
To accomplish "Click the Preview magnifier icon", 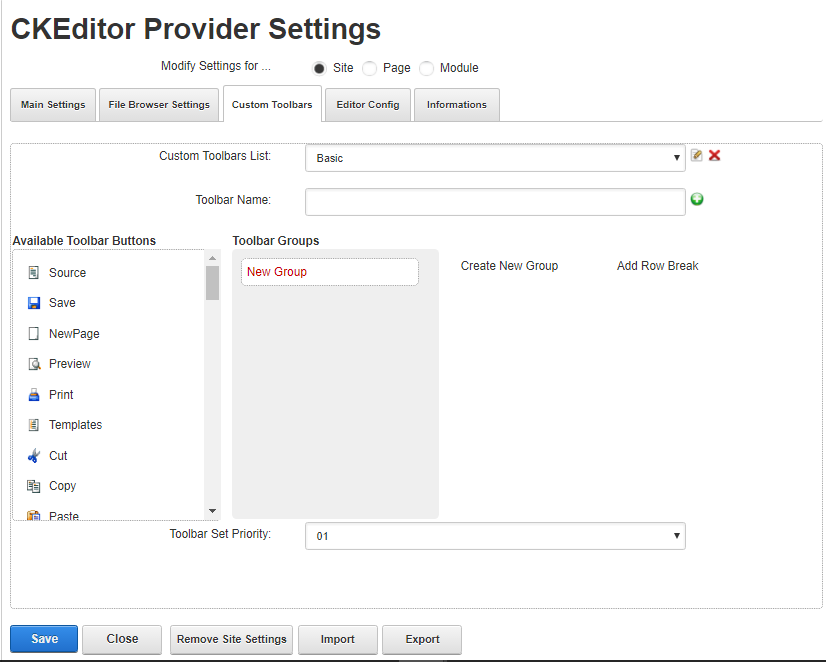I will pyautogui.click(x=34, y=364).
